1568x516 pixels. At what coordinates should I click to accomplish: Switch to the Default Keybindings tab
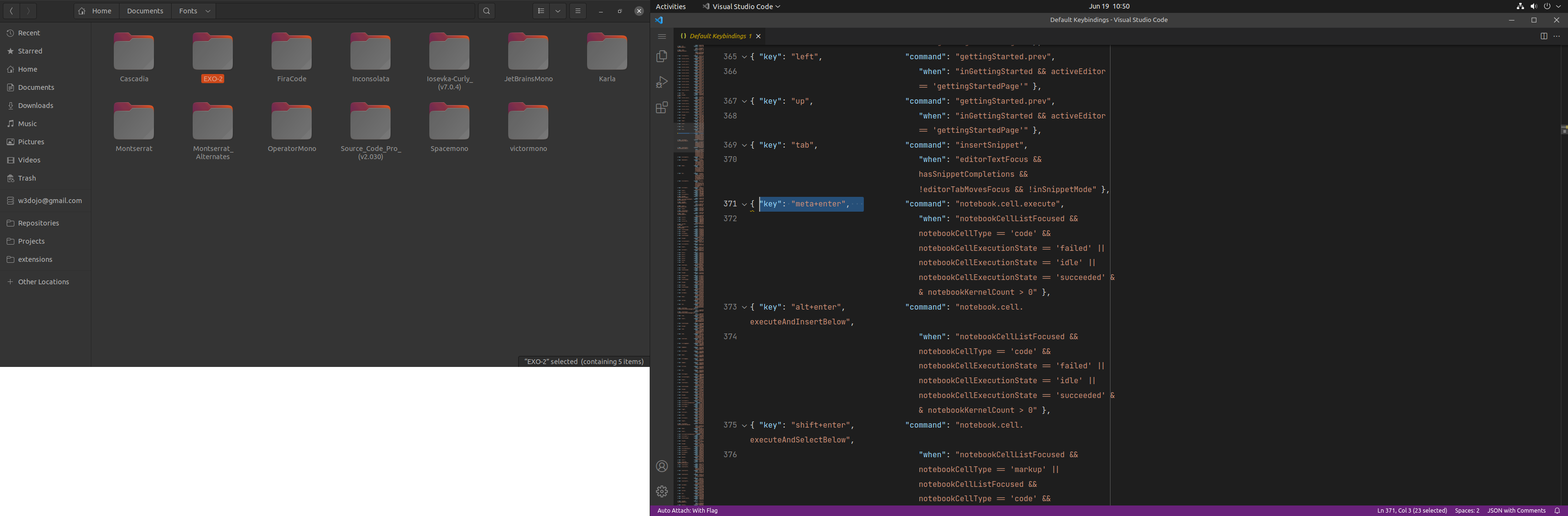[718, 36]
